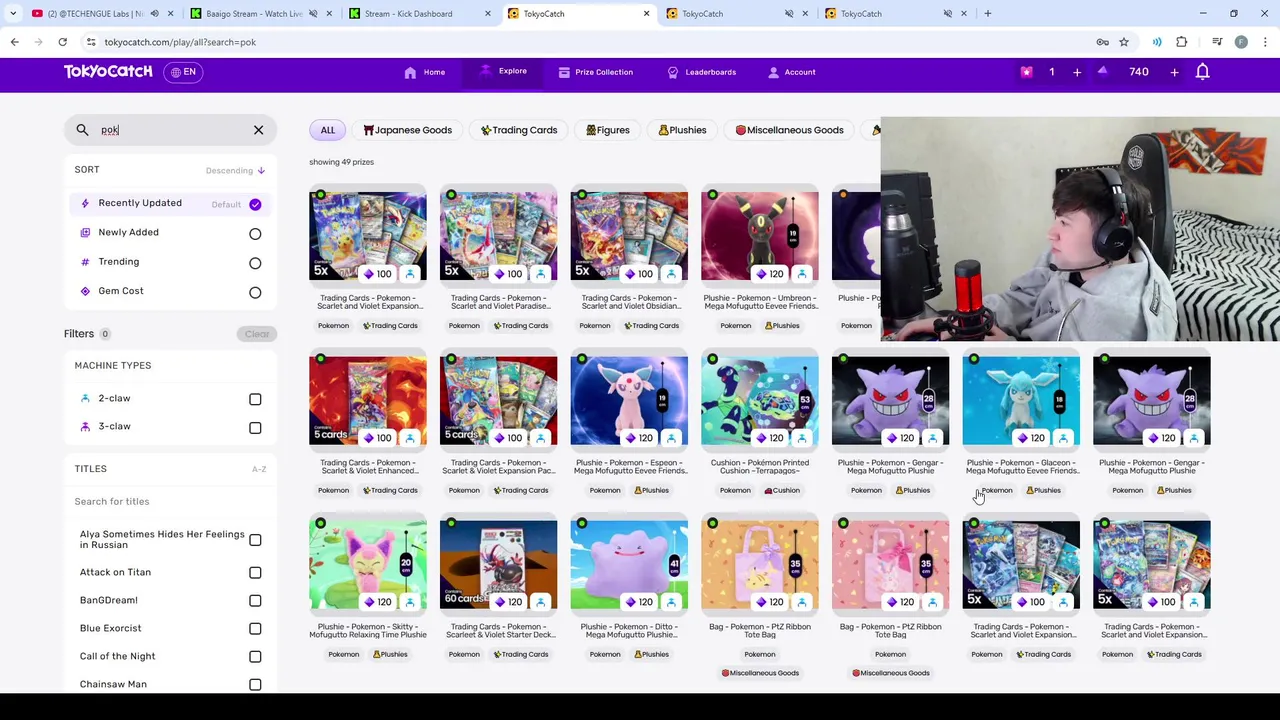This screenshot has height=720, width=1280.
Task: Click claw icon on Espeon plushie card
Action: point(671,438)
